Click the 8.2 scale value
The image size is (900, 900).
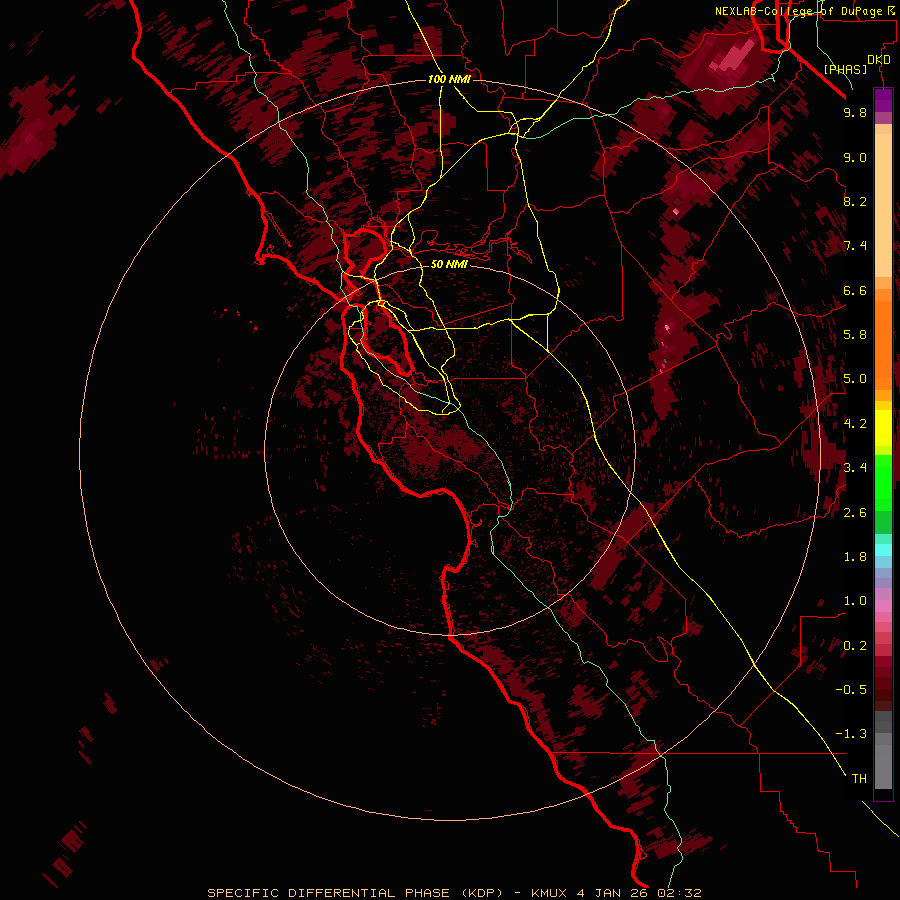tap(855, 201)
